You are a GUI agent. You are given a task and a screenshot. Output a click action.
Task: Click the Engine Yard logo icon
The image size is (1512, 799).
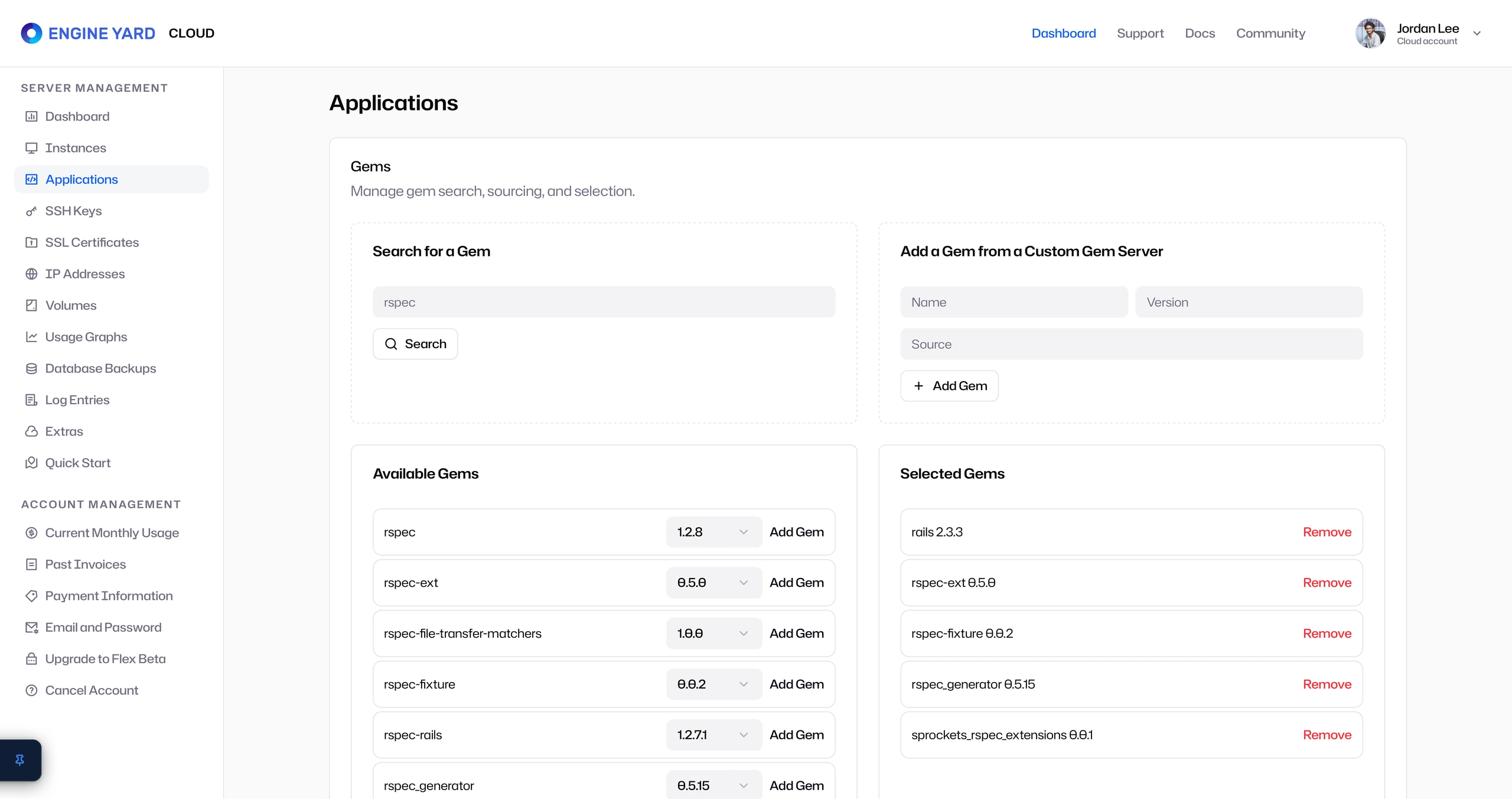(x=31, y=33)
